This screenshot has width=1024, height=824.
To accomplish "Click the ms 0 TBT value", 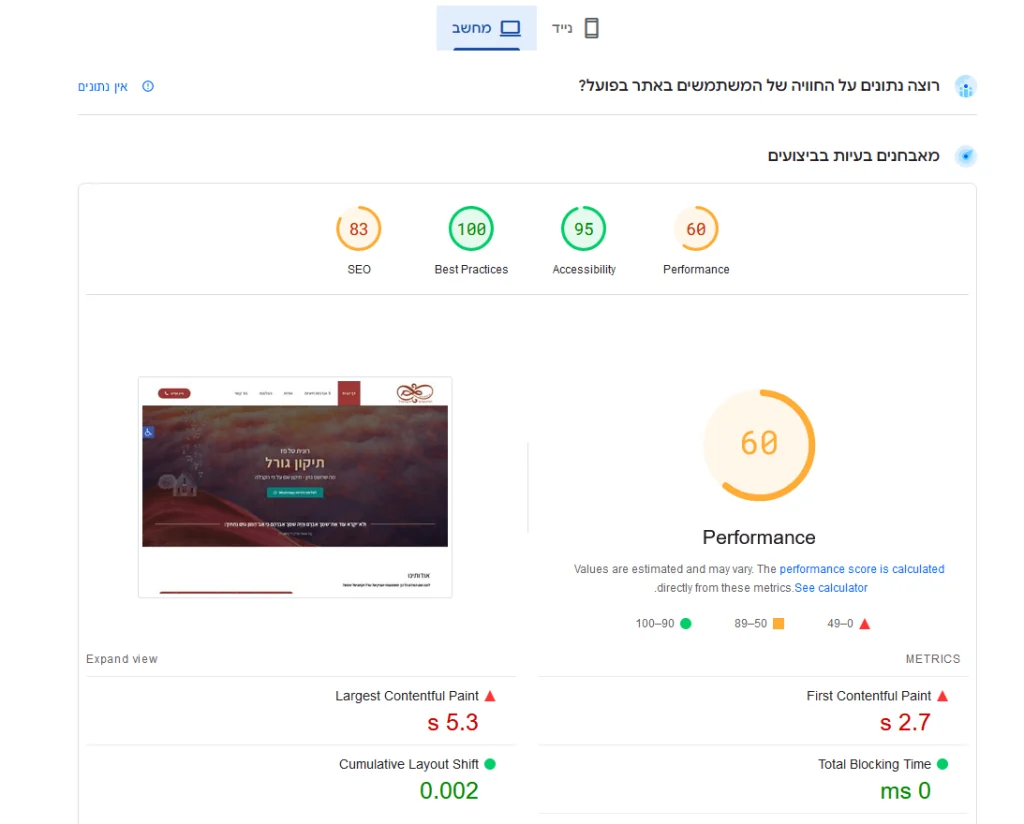I will pyautogui.click(x=905, y=791).
